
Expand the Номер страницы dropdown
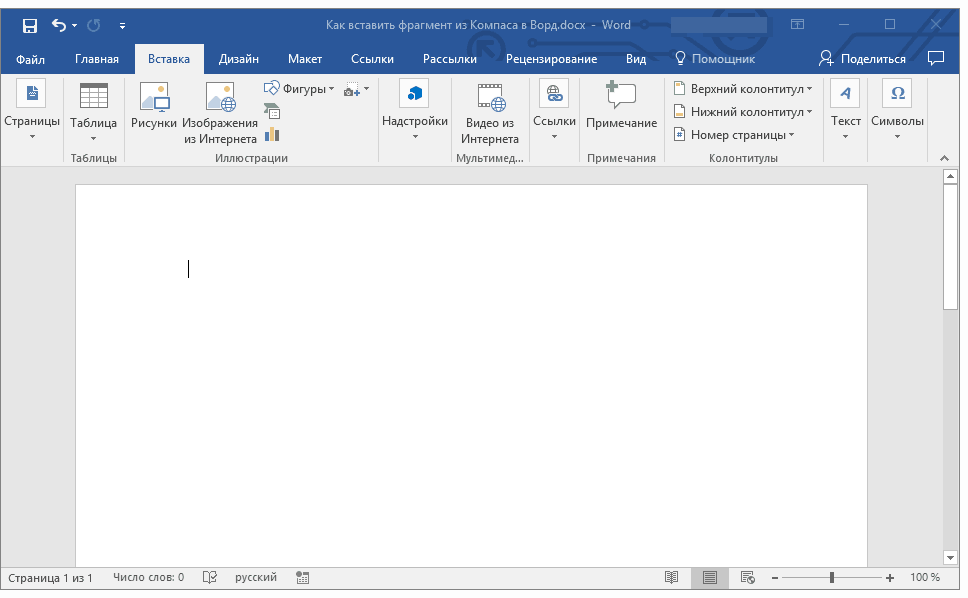(x=734, y=135)
